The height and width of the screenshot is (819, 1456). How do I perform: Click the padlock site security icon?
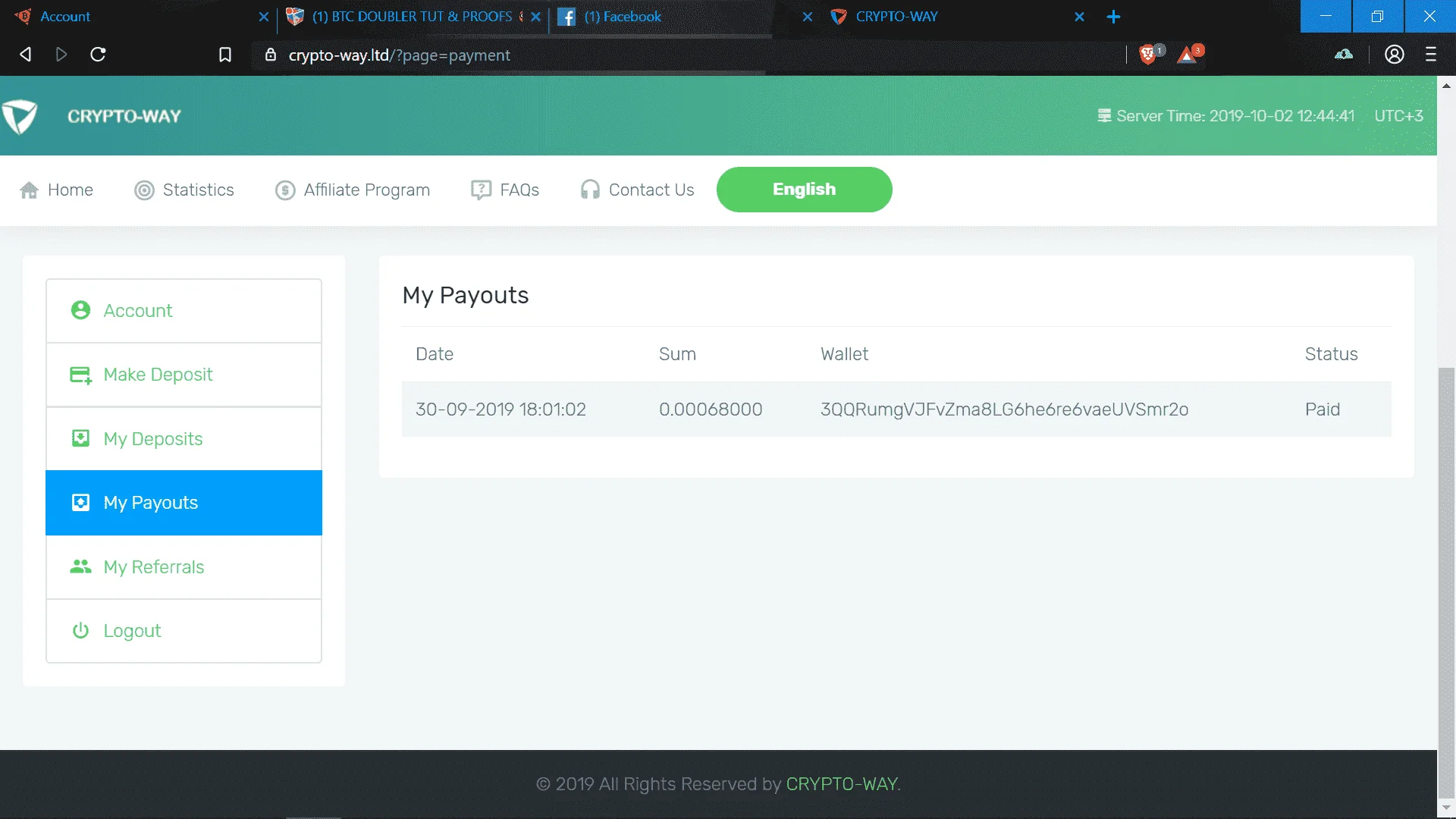(270, 55)
